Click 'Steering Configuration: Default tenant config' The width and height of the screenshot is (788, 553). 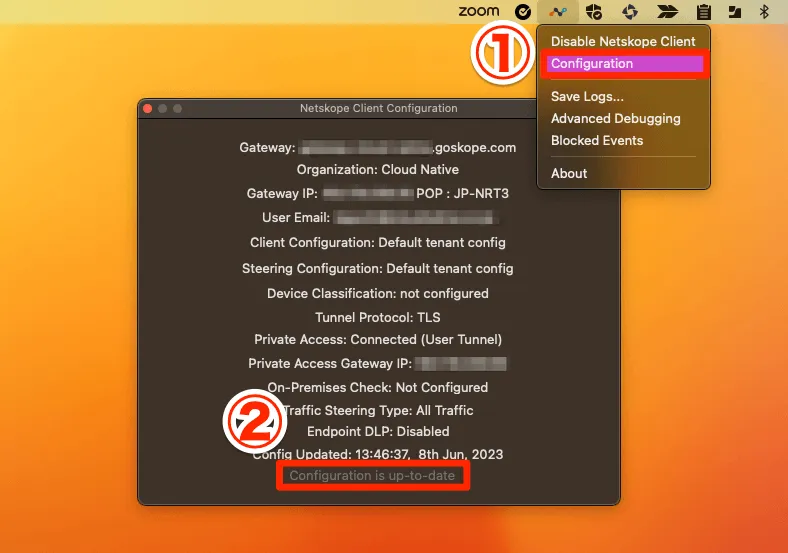click(377, 268)
